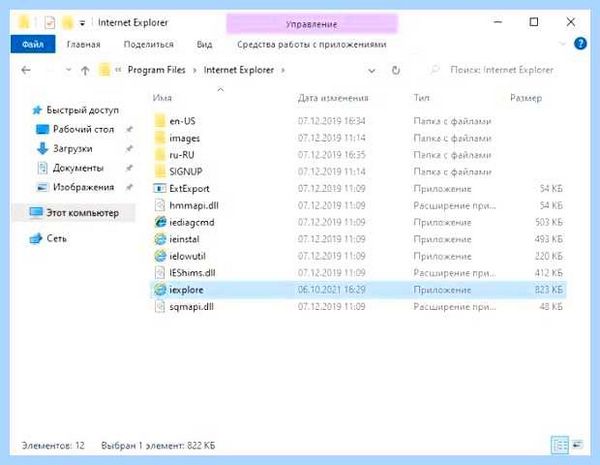Click Internet Explorer in the address path
The width and height of the screenshot is (600, 465).
point(239,70)
